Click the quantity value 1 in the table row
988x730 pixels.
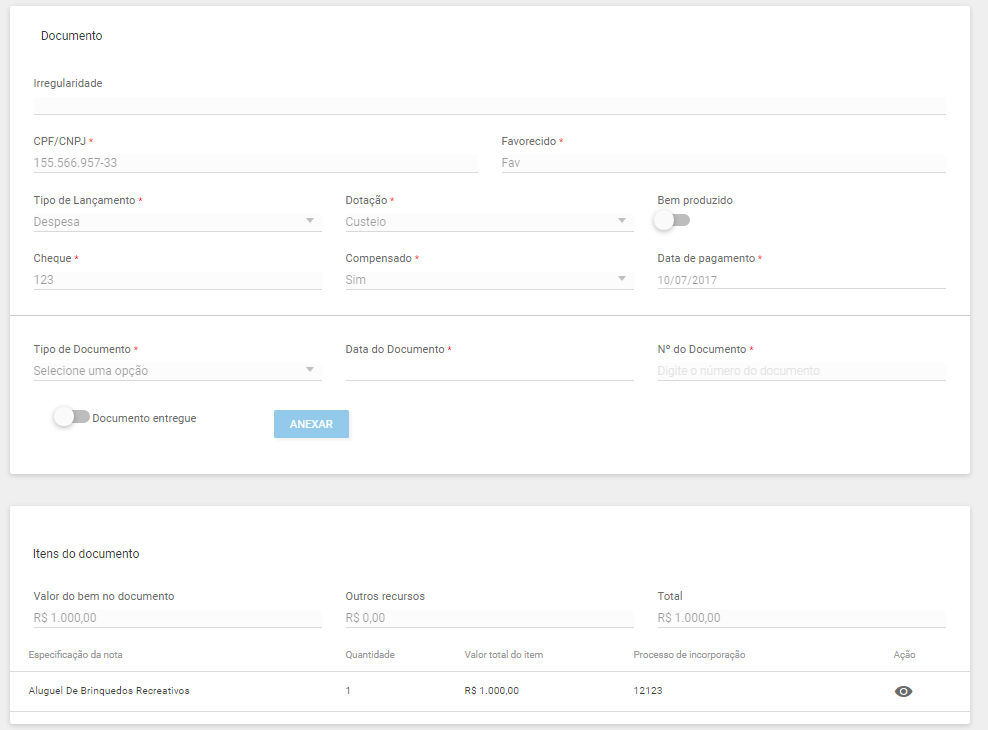348,691
